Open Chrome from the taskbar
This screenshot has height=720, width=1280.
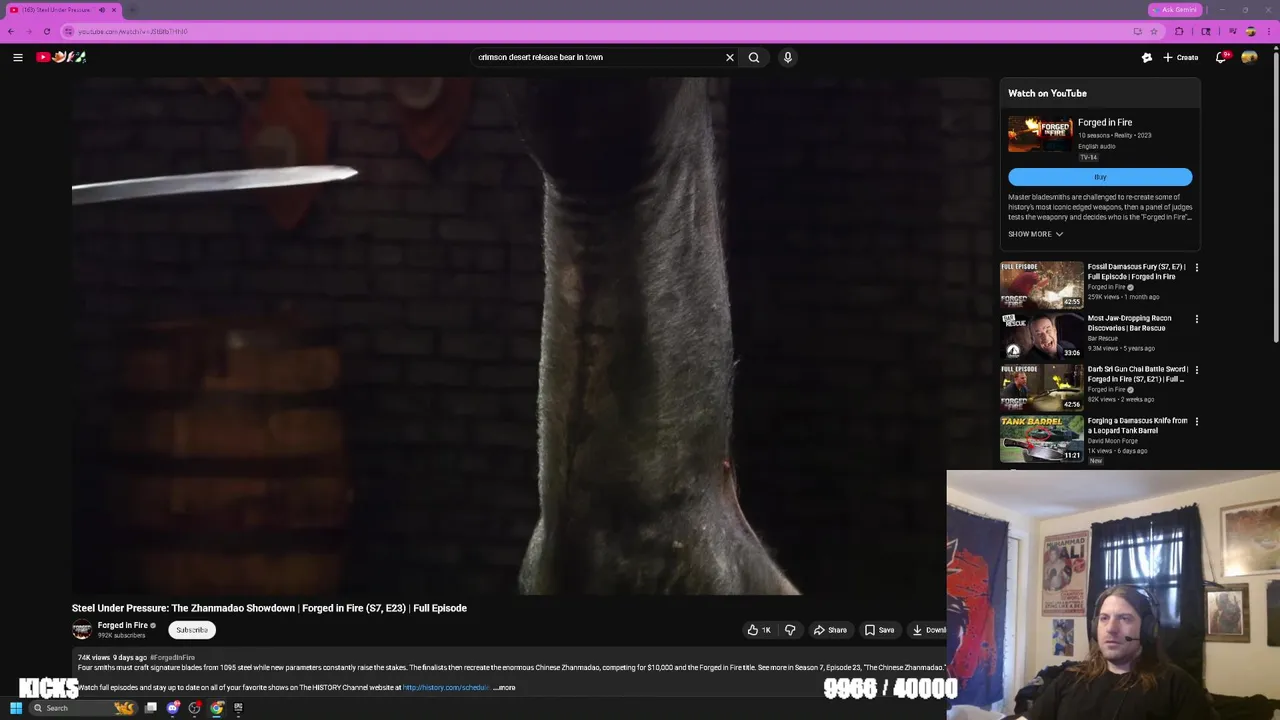pos(216,708)
